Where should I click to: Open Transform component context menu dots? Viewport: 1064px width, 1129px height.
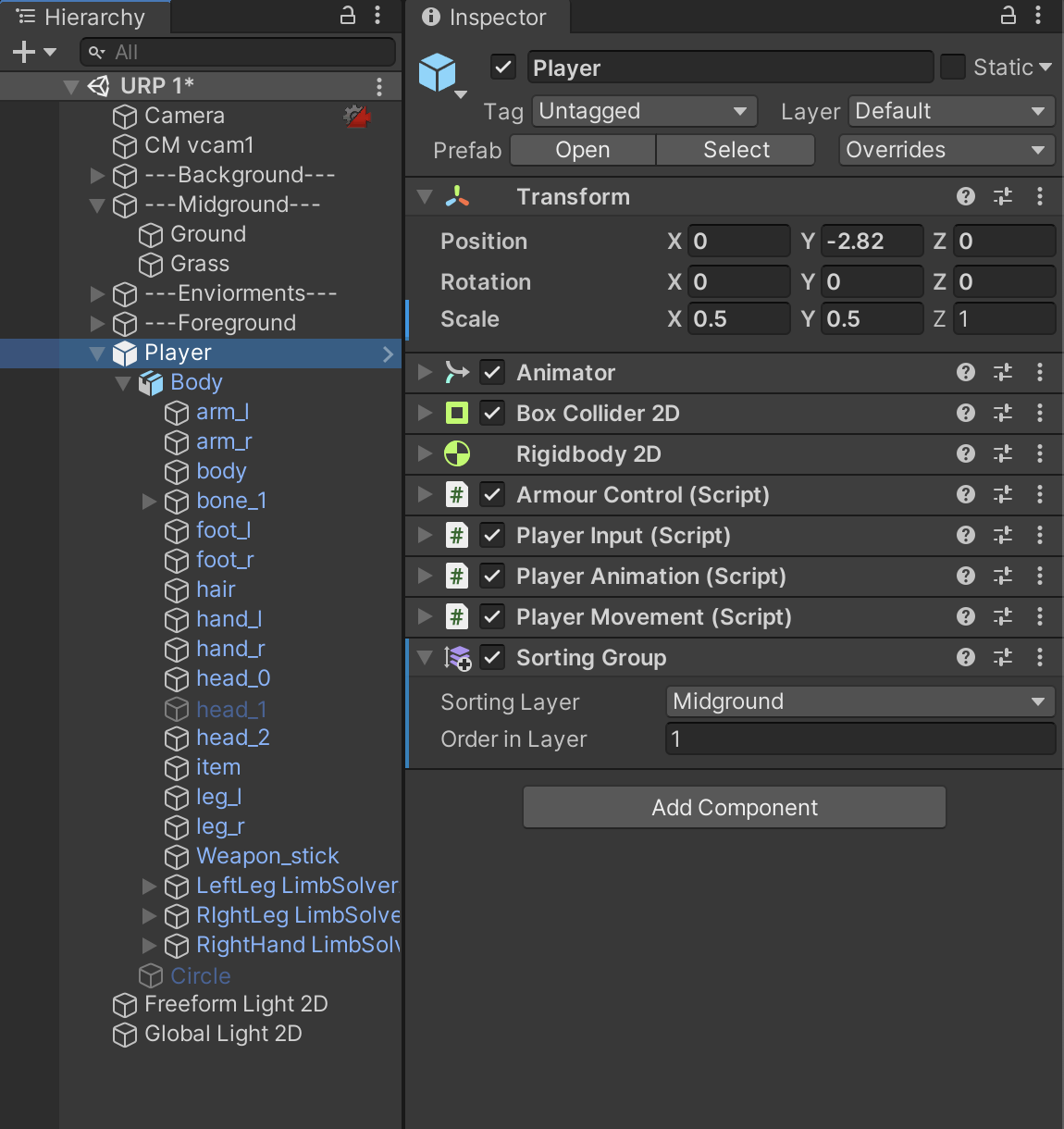[x=1040, y=196]
